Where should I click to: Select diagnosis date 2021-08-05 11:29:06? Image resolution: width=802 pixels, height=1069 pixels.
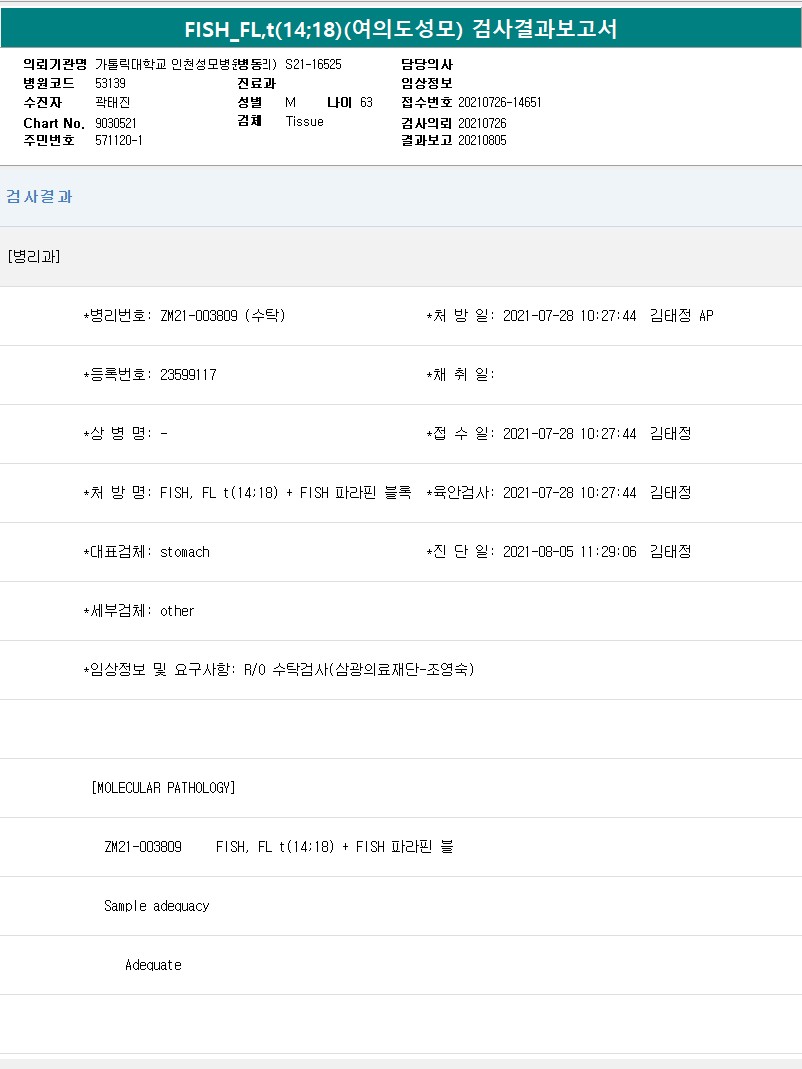point(569,552)
